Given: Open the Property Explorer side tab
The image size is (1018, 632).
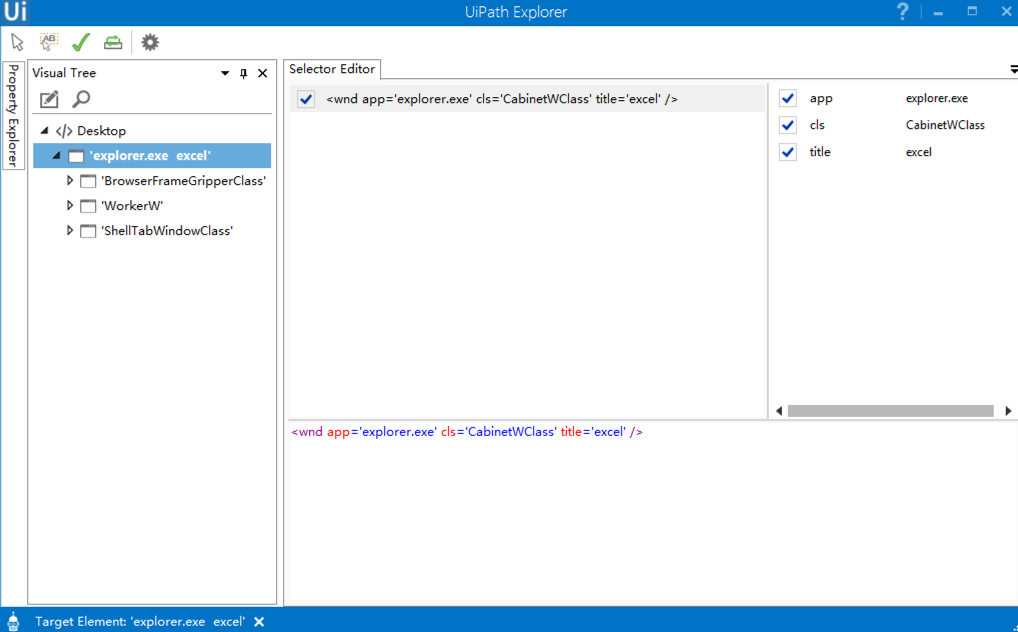Looking at the screenshot, I should (x=13, y=115).
